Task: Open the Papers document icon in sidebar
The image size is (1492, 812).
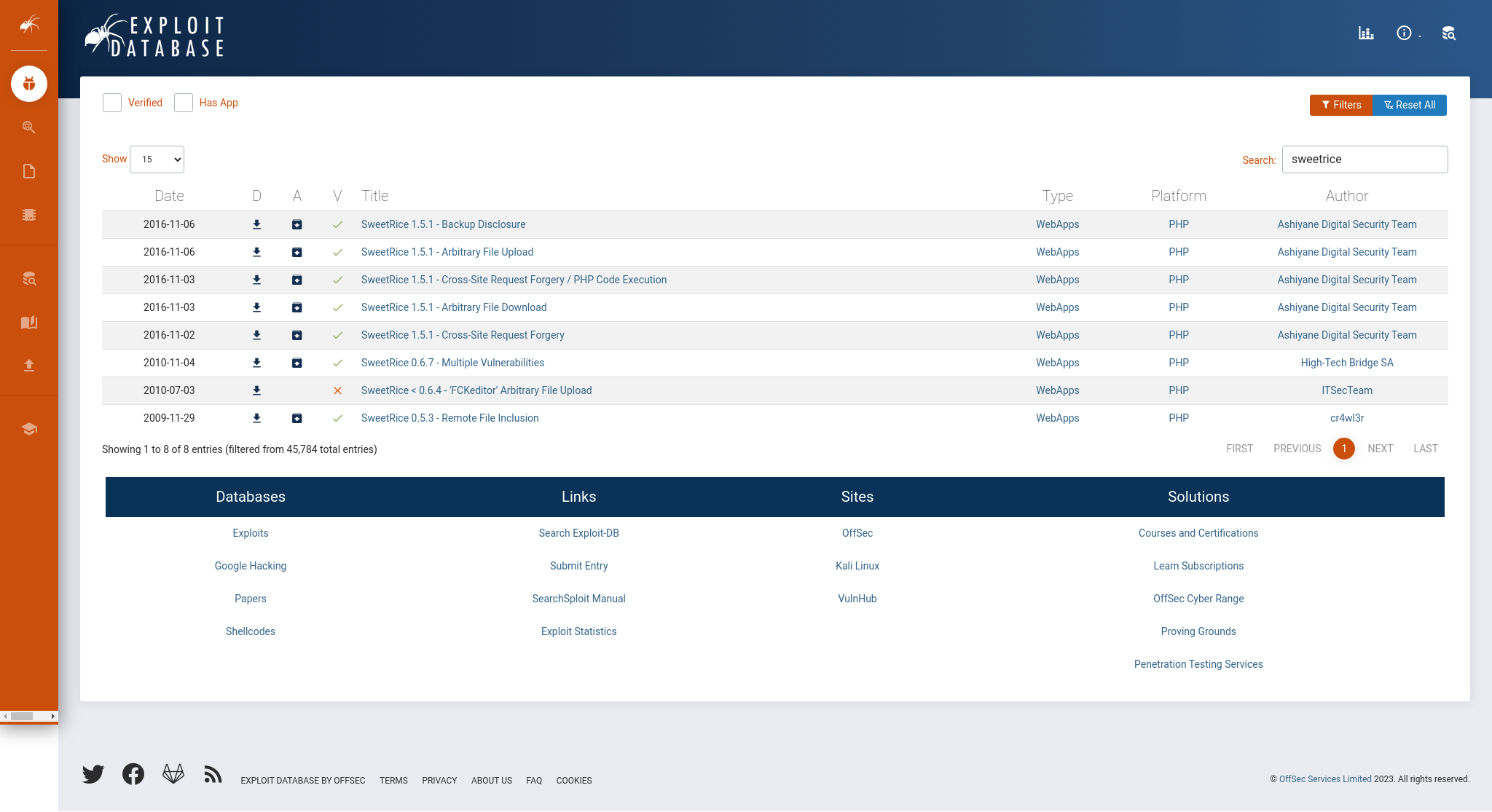Action: pyautogui.click(x=29, y=171)
